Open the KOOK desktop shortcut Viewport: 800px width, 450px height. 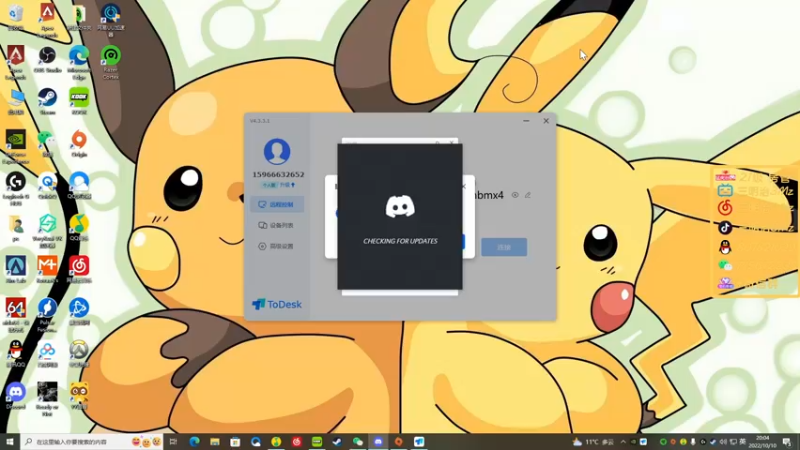click(79, 101)
